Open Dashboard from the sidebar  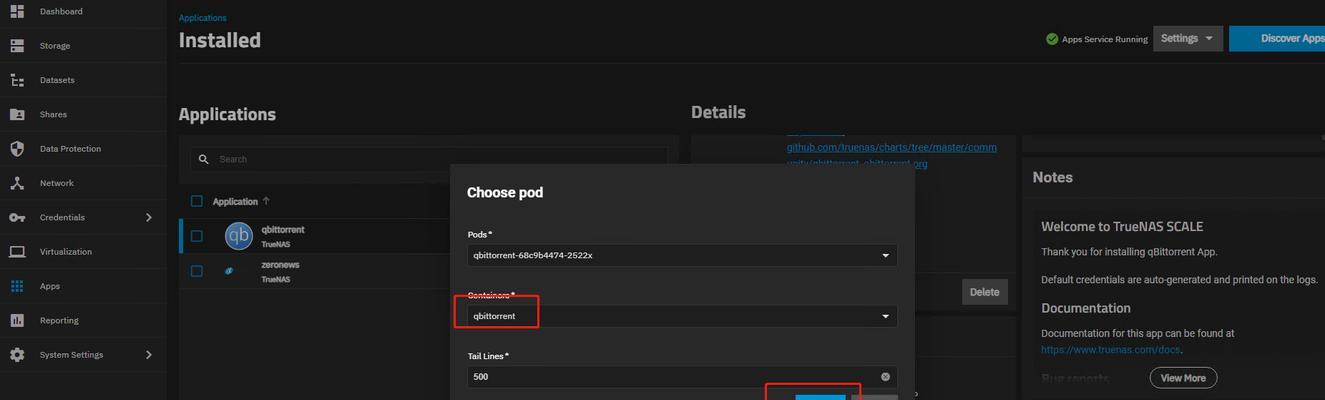(61, 11)
